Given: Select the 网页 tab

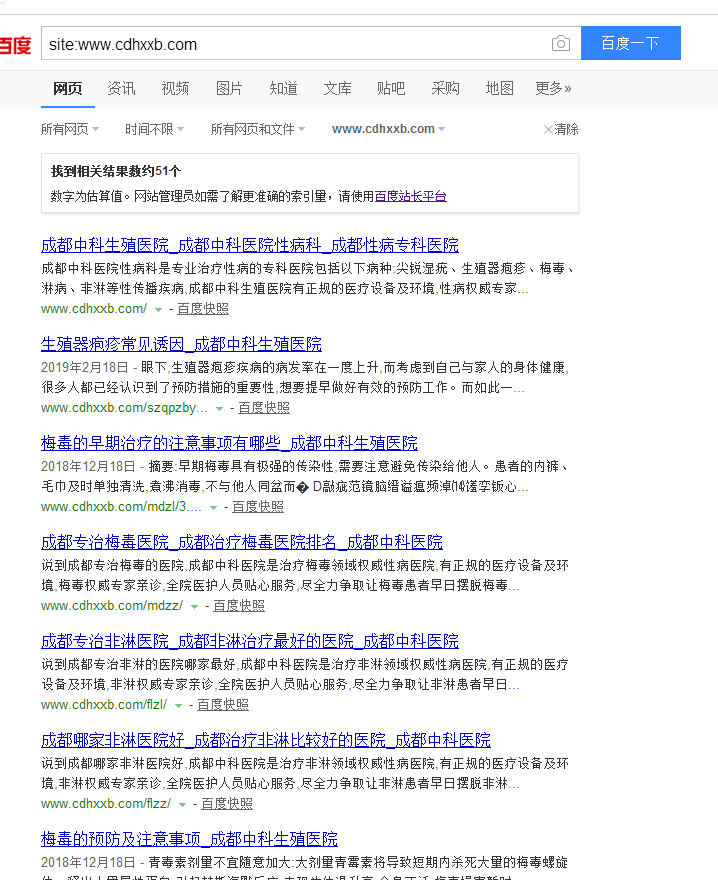Looking at the screenshot, I should (x=67, y=88).
